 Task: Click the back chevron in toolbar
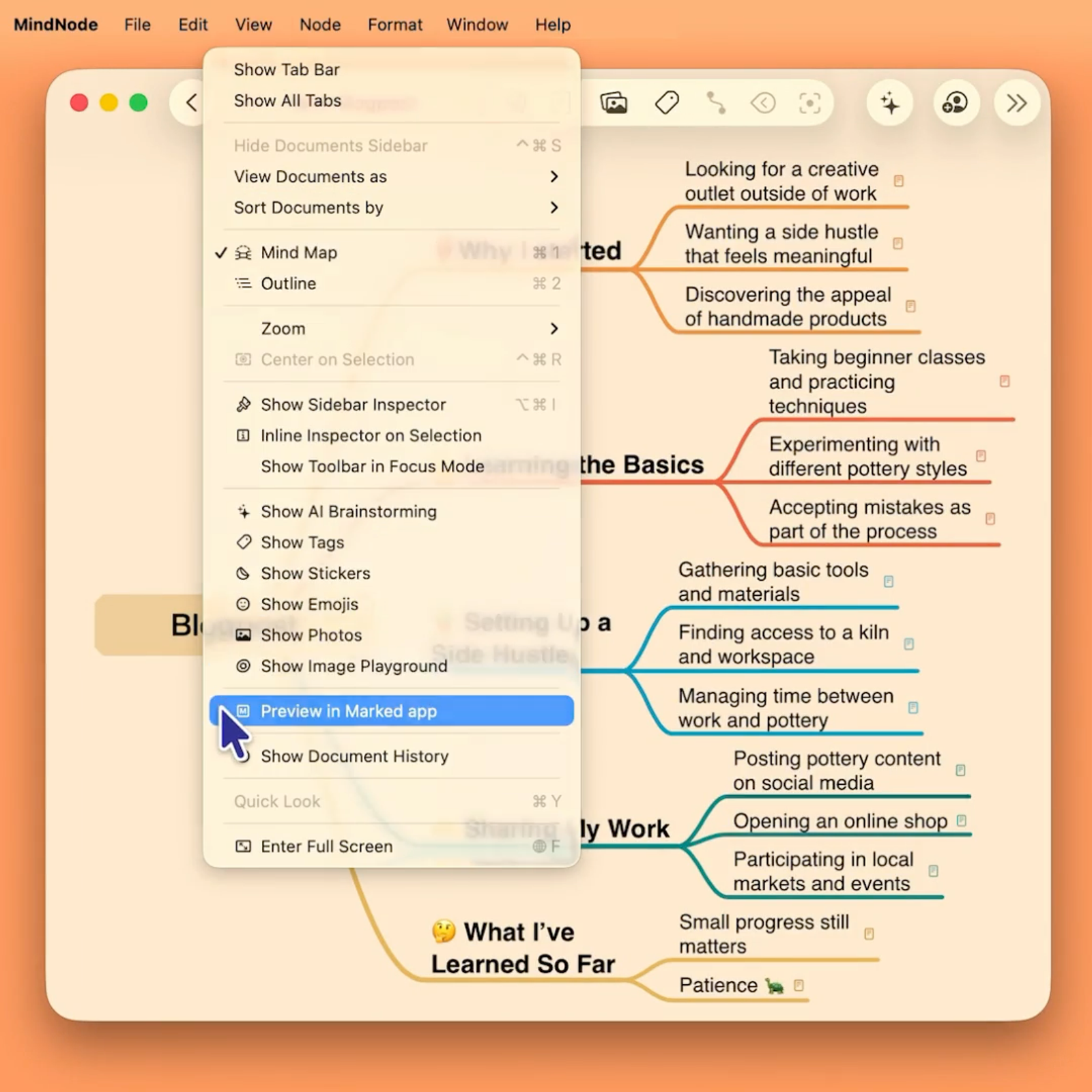(192, 103)
